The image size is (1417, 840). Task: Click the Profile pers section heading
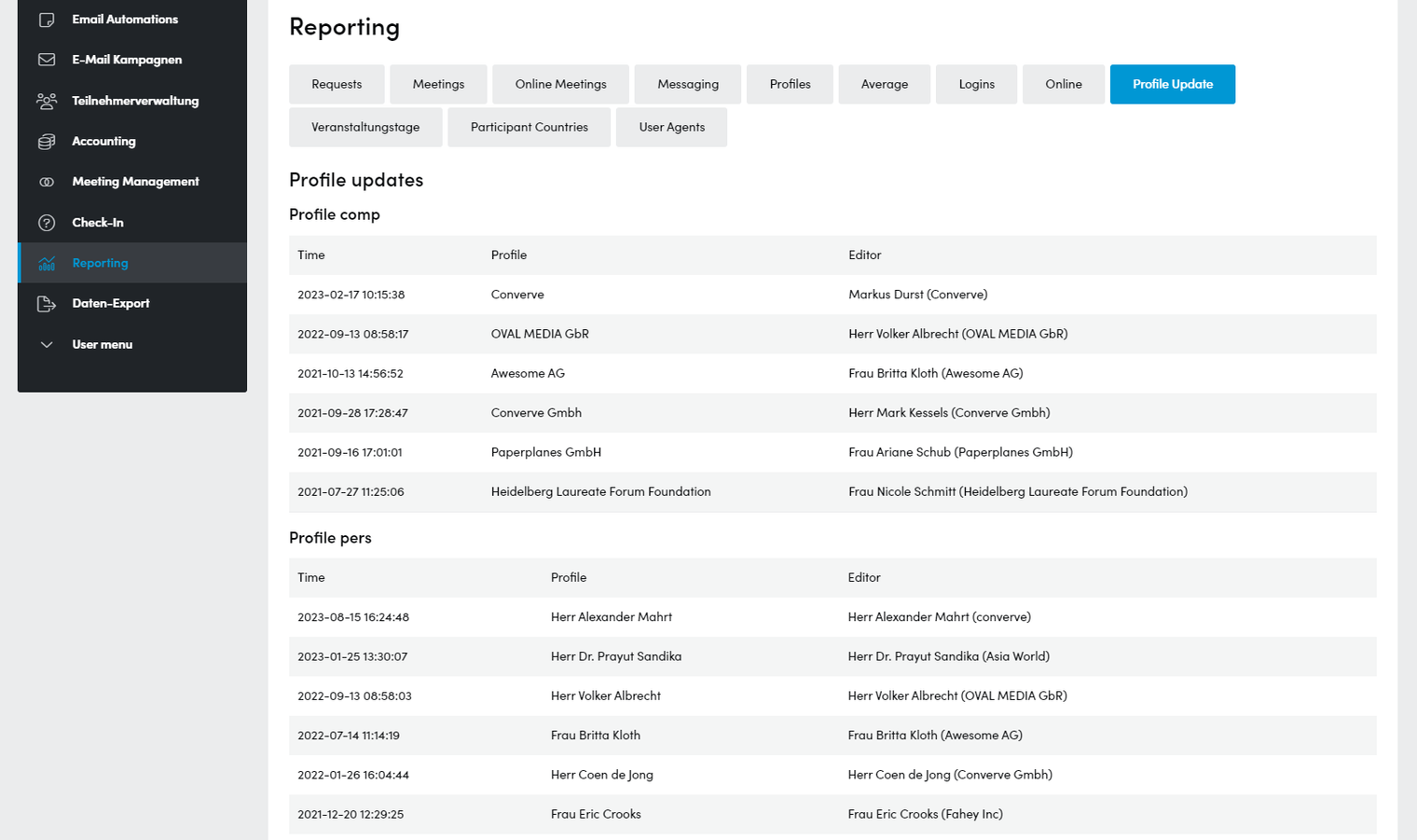point(330,538)
